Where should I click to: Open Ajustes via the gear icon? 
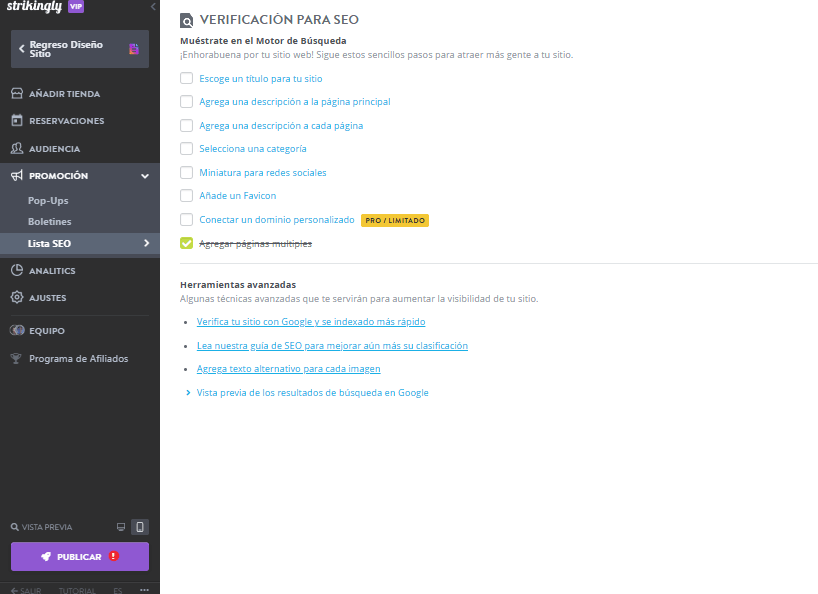[17, 297]
